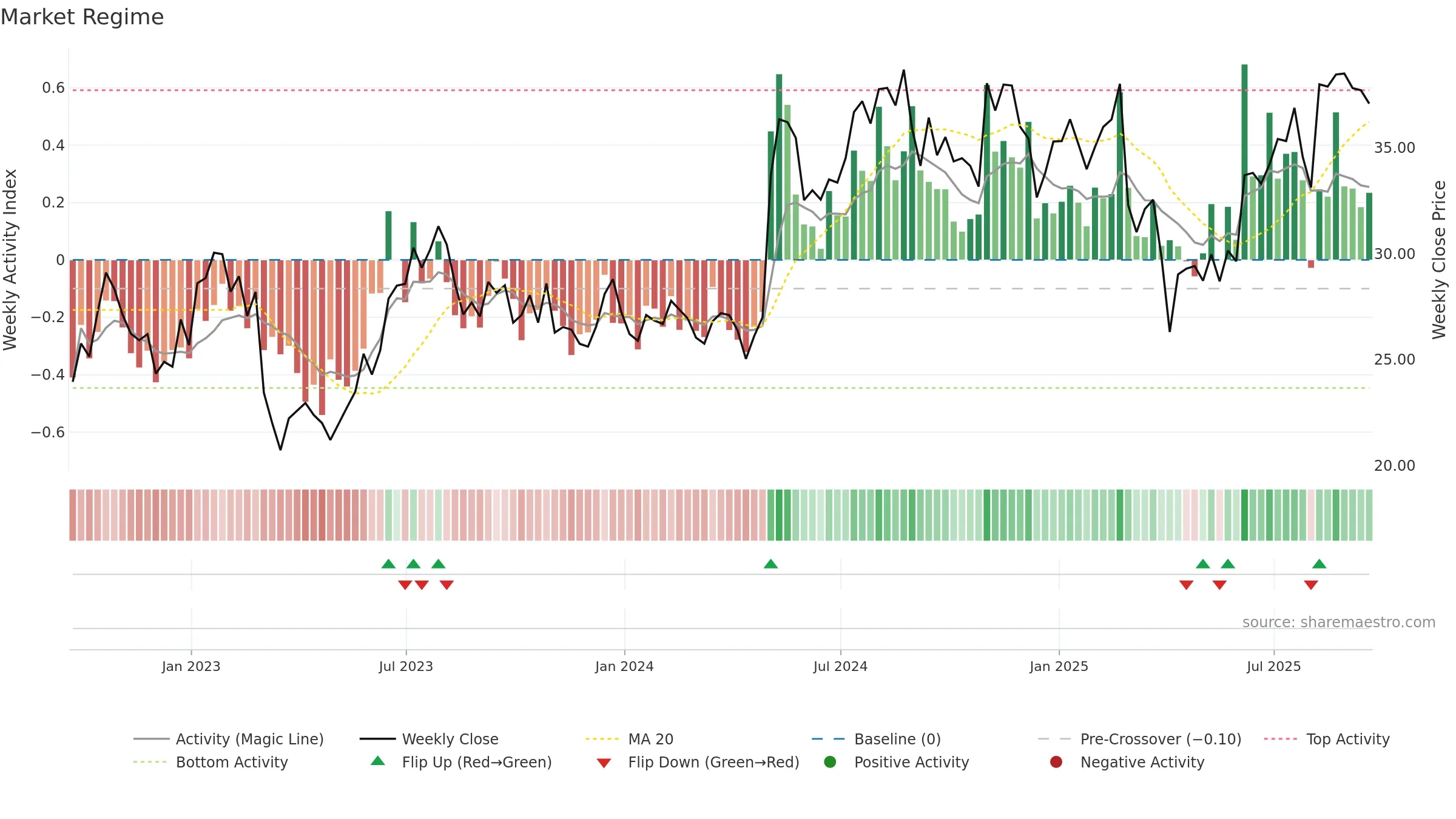Screen dimensions: 1456x819
Task: Click the Weekly Activity Index axis title
Action: click(x=10, y=260)
